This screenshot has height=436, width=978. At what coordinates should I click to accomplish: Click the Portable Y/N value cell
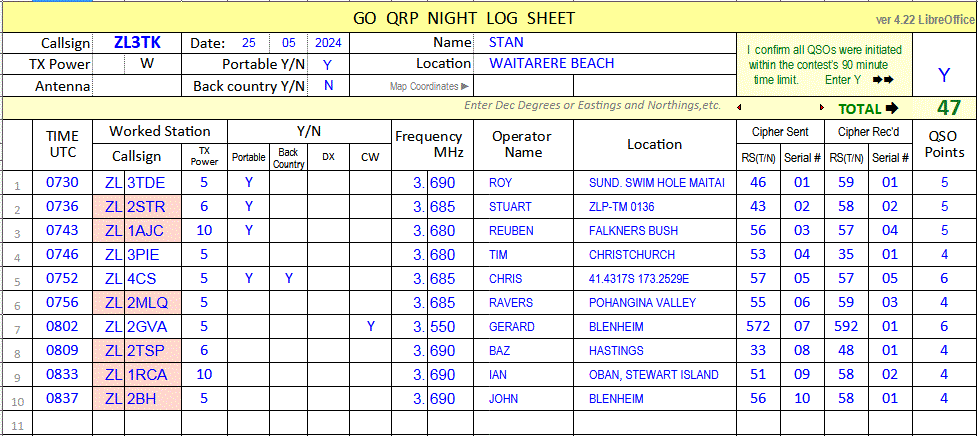pos(327,64)
